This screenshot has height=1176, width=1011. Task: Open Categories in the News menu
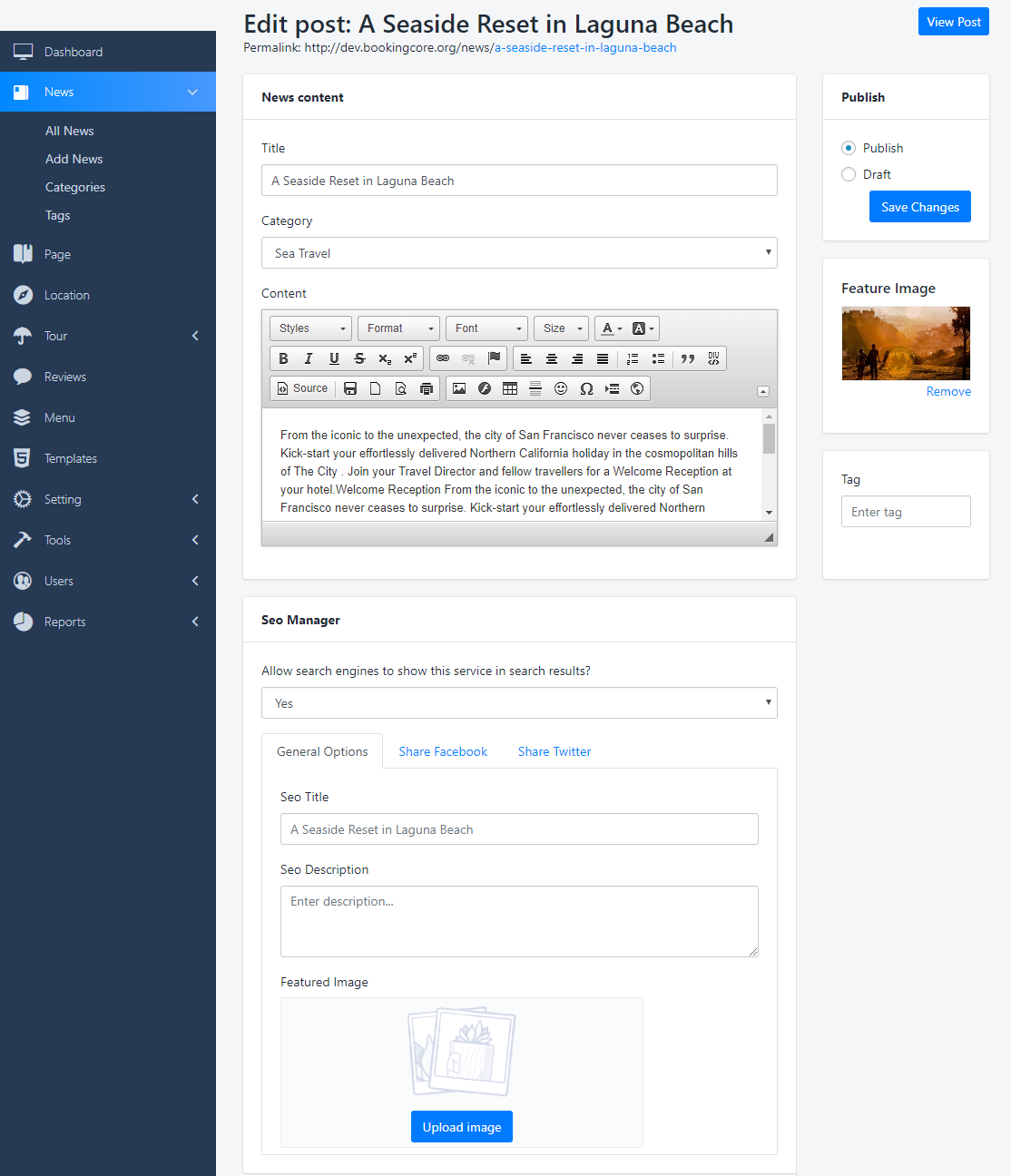click(75, 187)
